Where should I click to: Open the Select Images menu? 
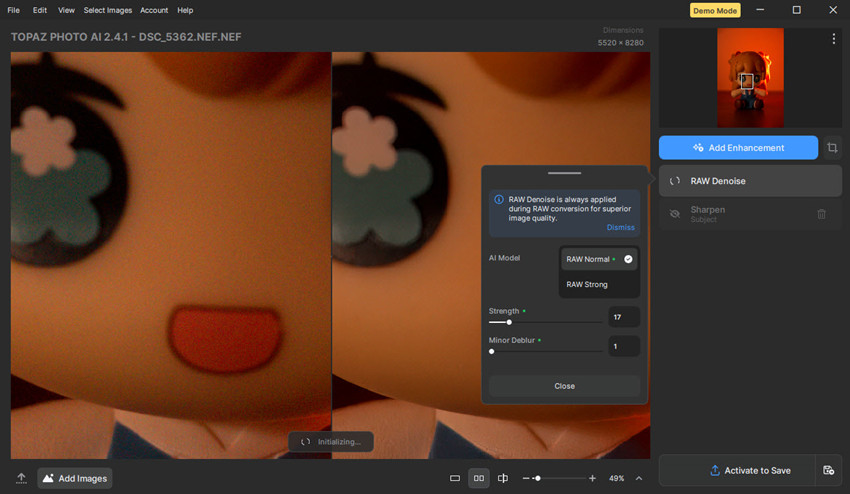tap(107, 10)
